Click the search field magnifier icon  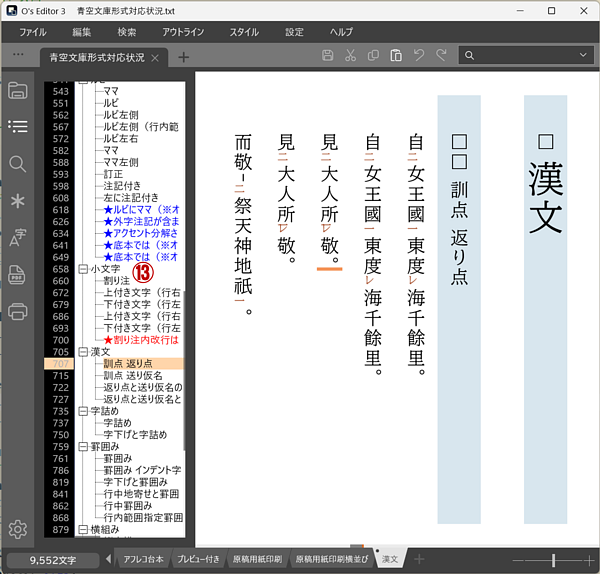click(470, 55)
